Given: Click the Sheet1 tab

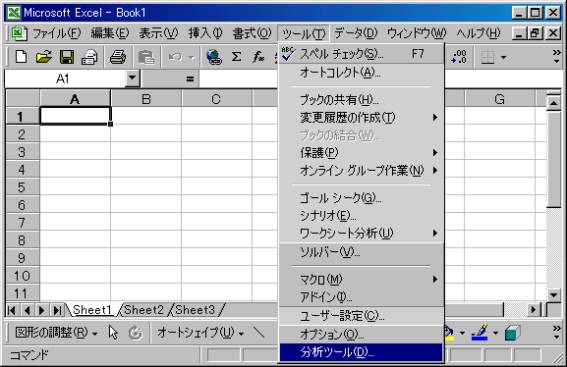Looking at the screenshot, I should point(92,310).
